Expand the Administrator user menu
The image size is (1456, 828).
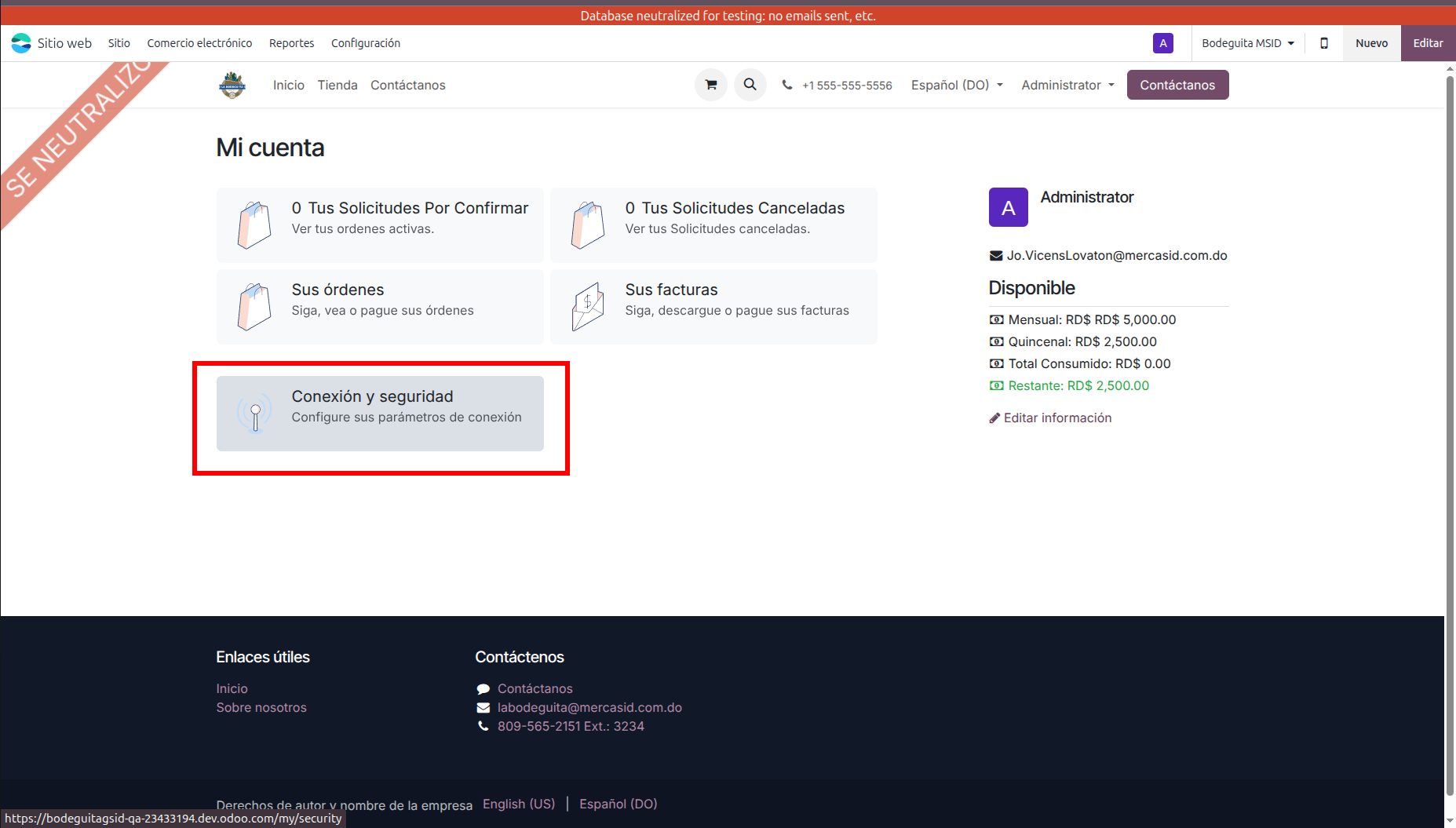1067,85
